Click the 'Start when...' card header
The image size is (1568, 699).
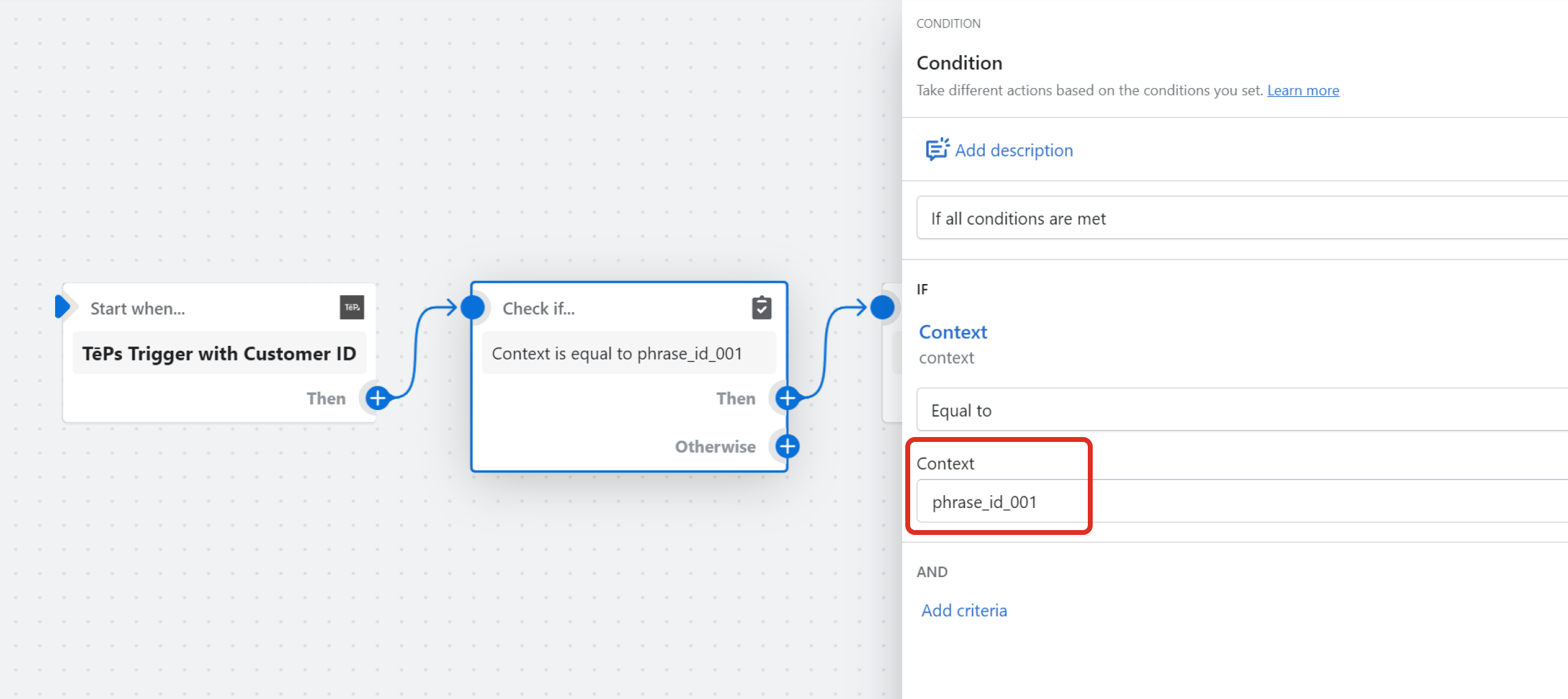point(138,308)
